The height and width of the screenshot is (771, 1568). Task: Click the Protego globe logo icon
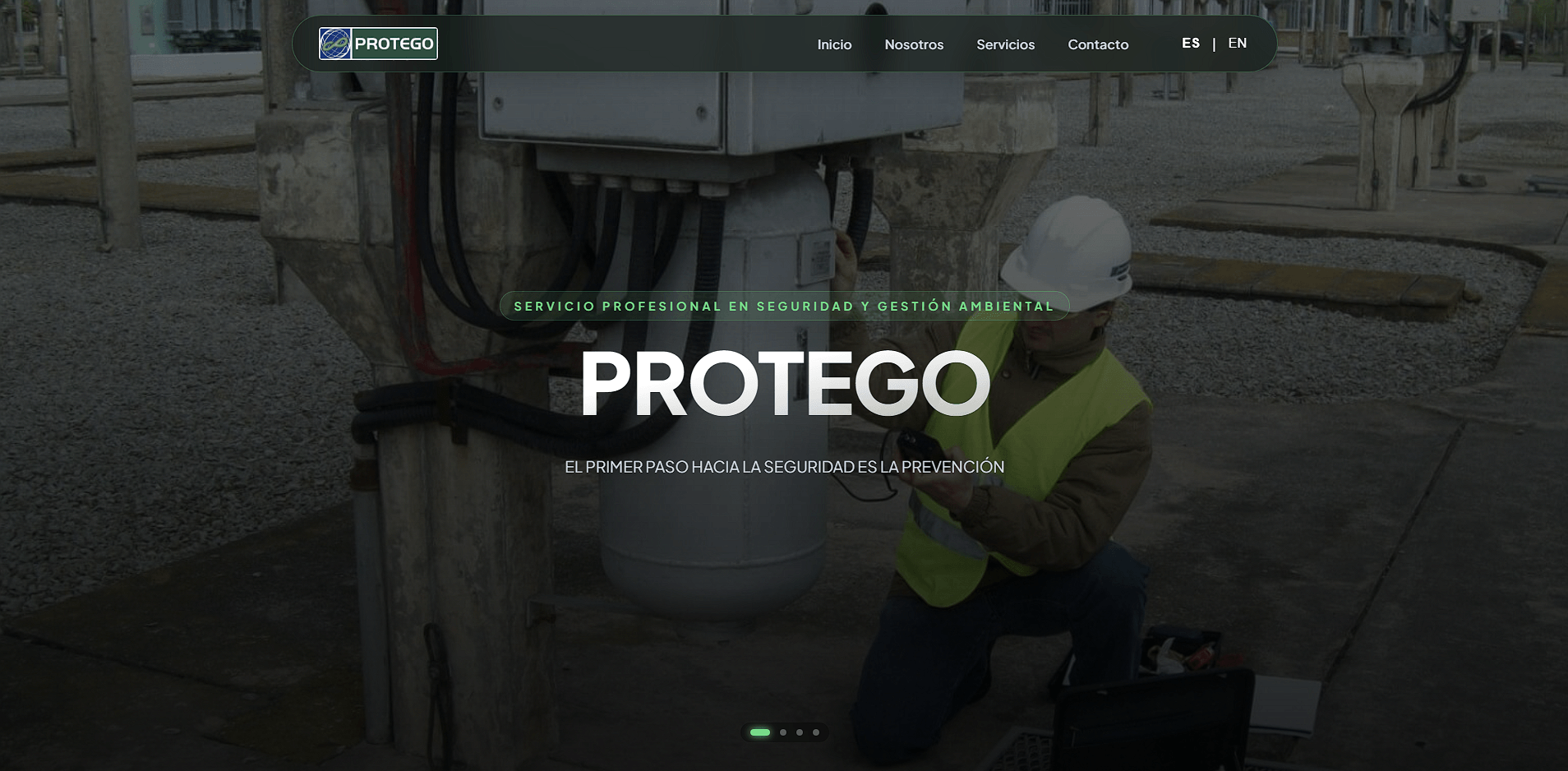tap(335, 44)
